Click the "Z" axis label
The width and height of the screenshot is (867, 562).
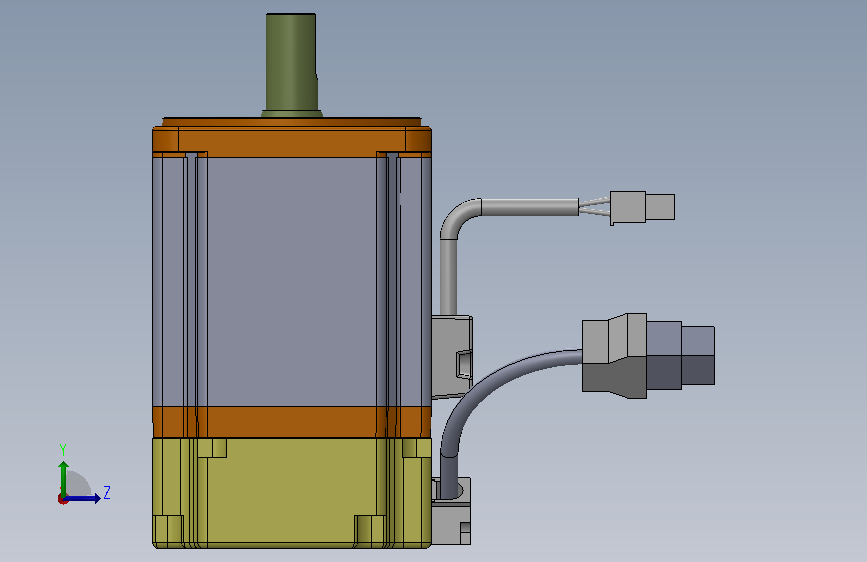click(107, 492)
